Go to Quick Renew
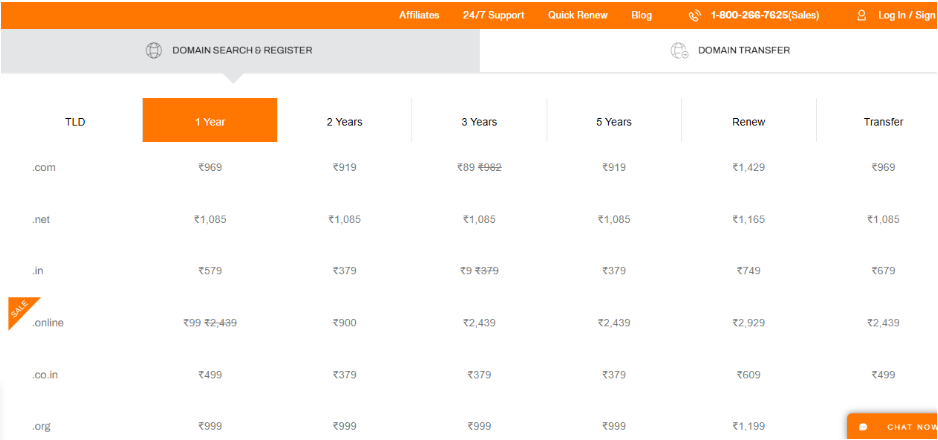Screen dimensions: 938x440 (x=578, y=16)
